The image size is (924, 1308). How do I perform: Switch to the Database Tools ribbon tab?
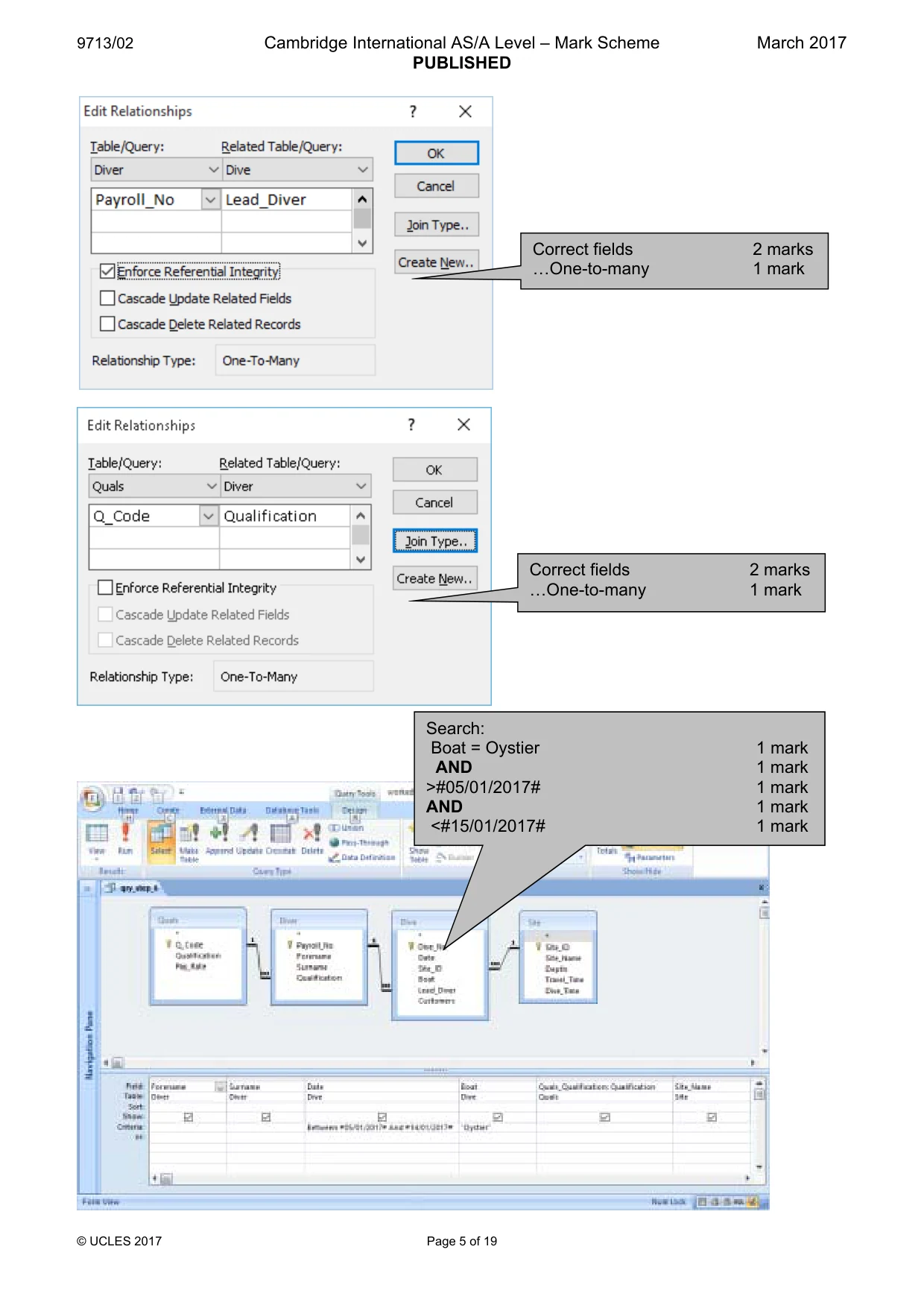pos(292,810)
